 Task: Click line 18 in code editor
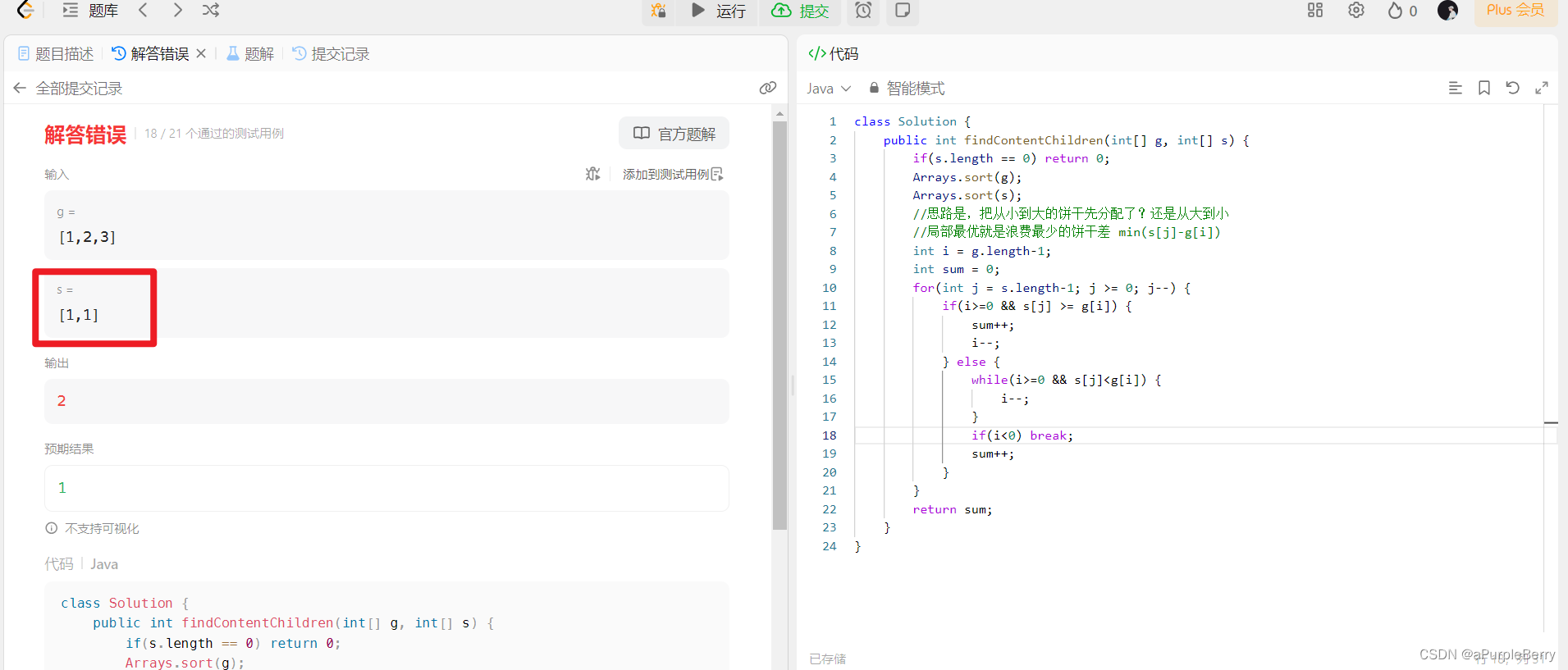coord(1205,435)
